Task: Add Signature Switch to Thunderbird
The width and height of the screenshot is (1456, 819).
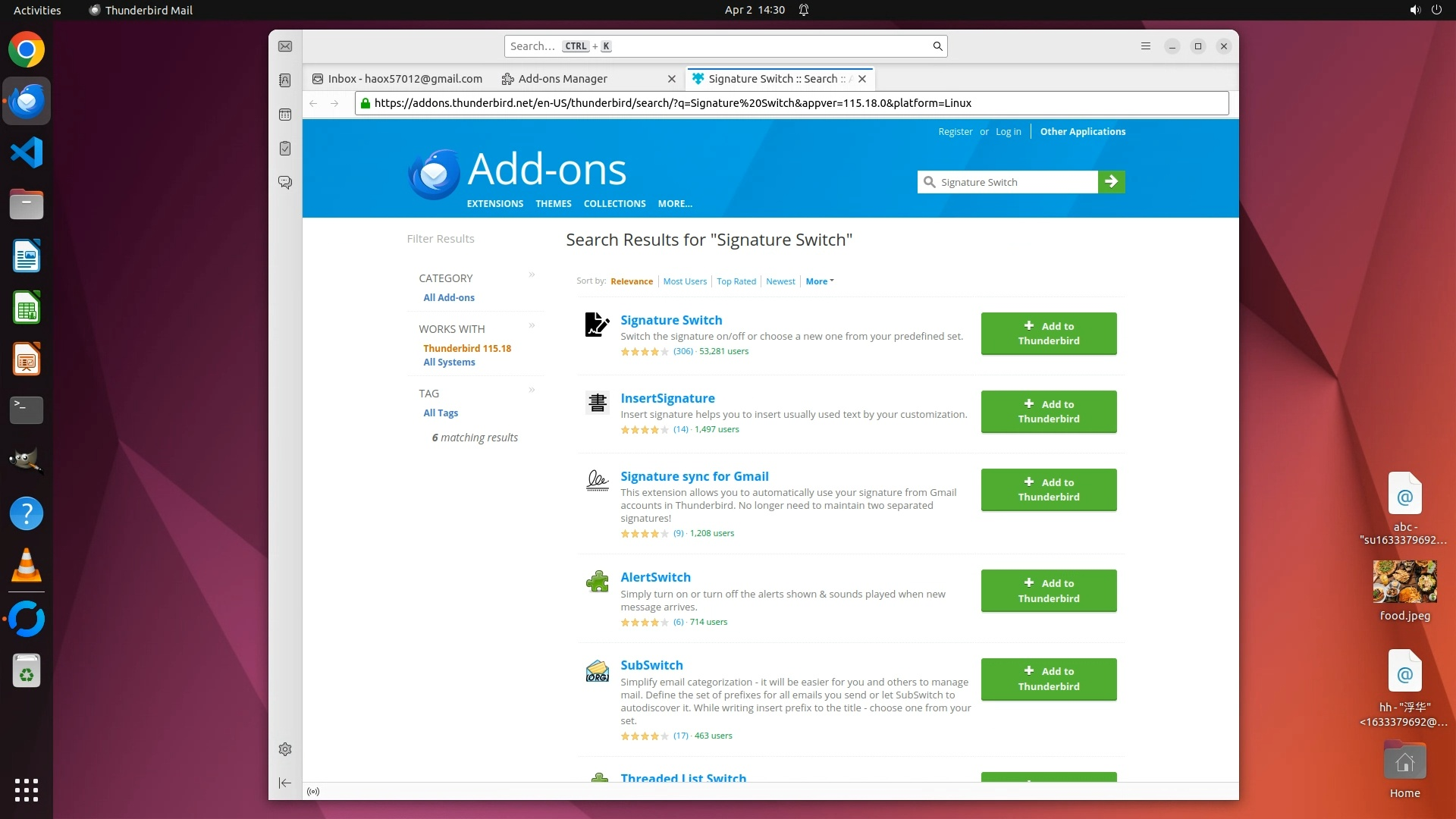Action: (1048, 334)
